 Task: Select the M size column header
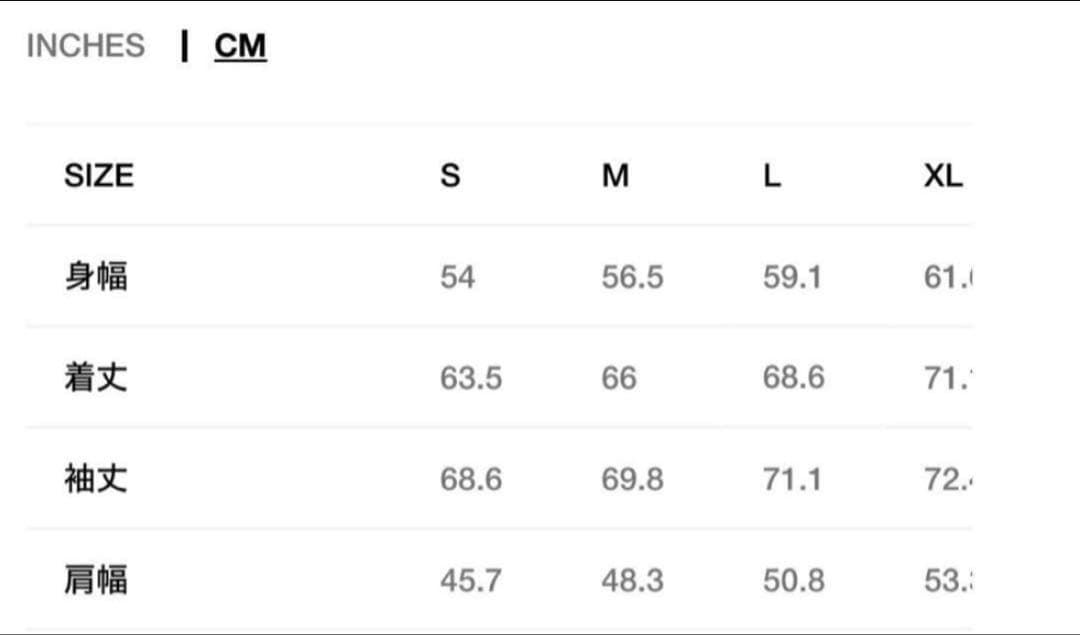click(x=615, y=176)
